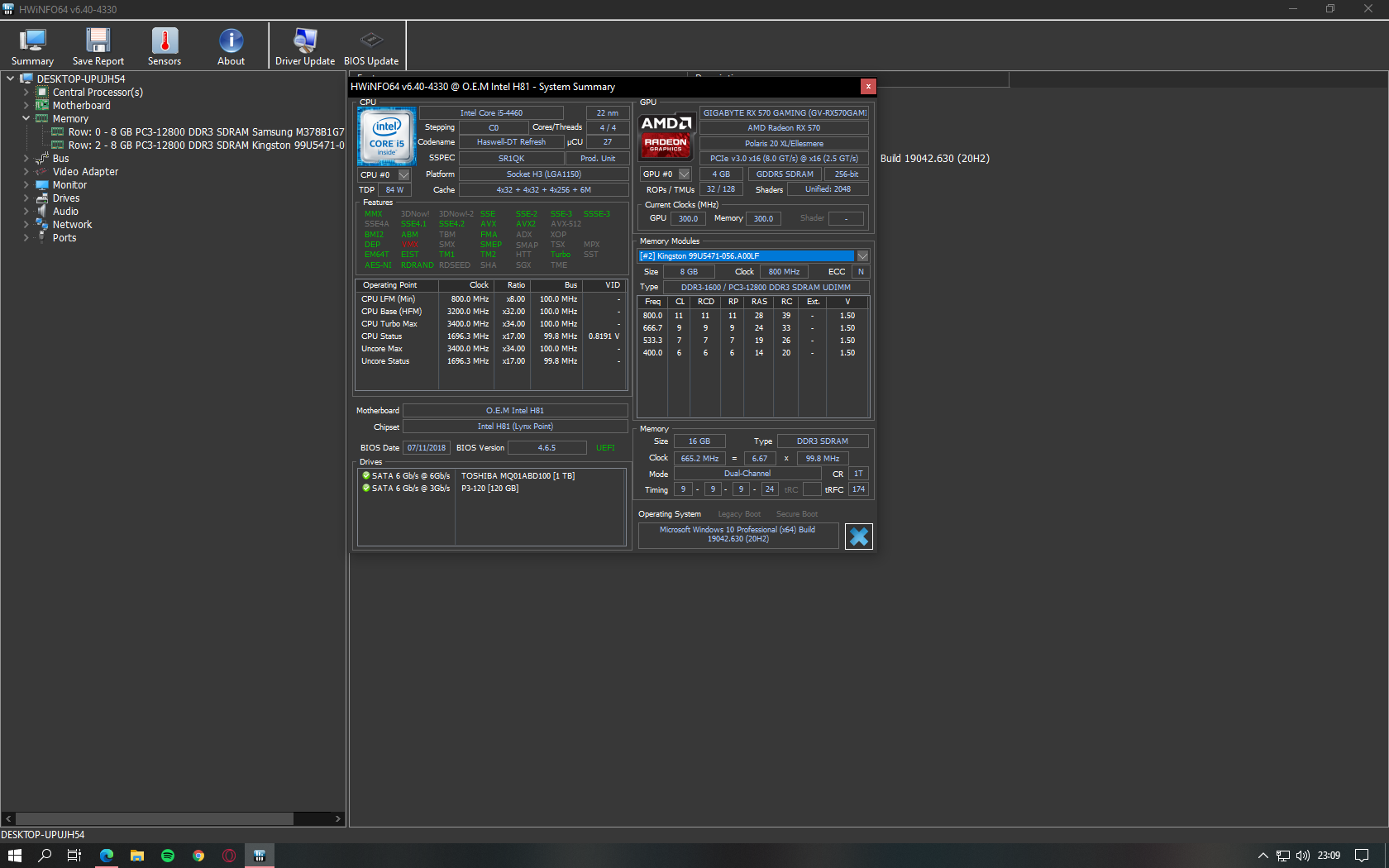Viewport: 1389px width, 868px height.
Task: Expand the Network tree node
Action: pos(26,225)
